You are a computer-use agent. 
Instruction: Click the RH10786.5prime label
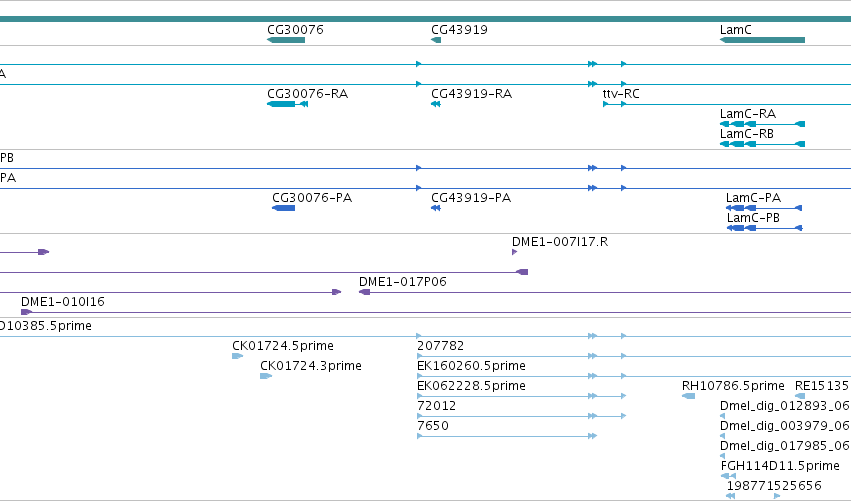733,386
